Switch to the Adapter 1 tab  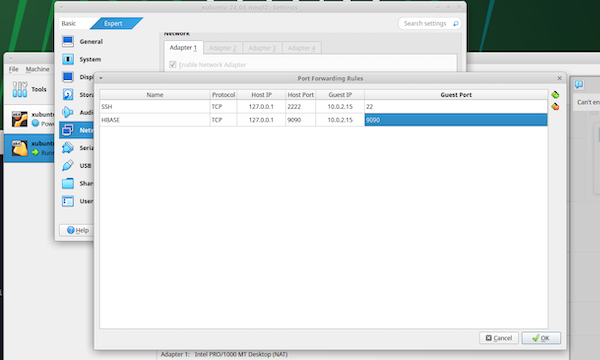coord(183,48)
